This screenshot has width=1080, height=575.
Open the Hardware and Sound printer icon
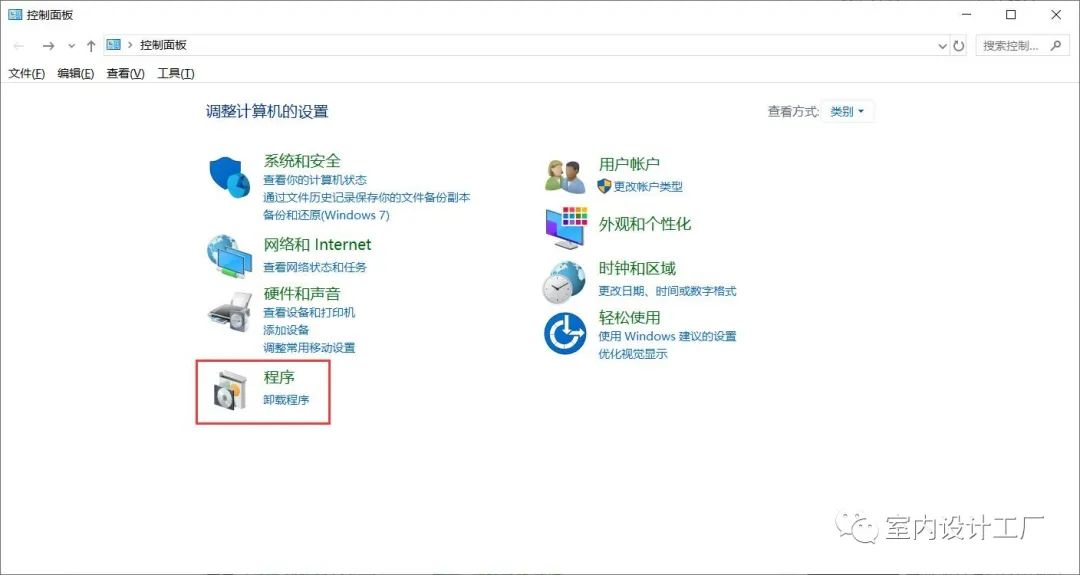(x=230, y=312)
